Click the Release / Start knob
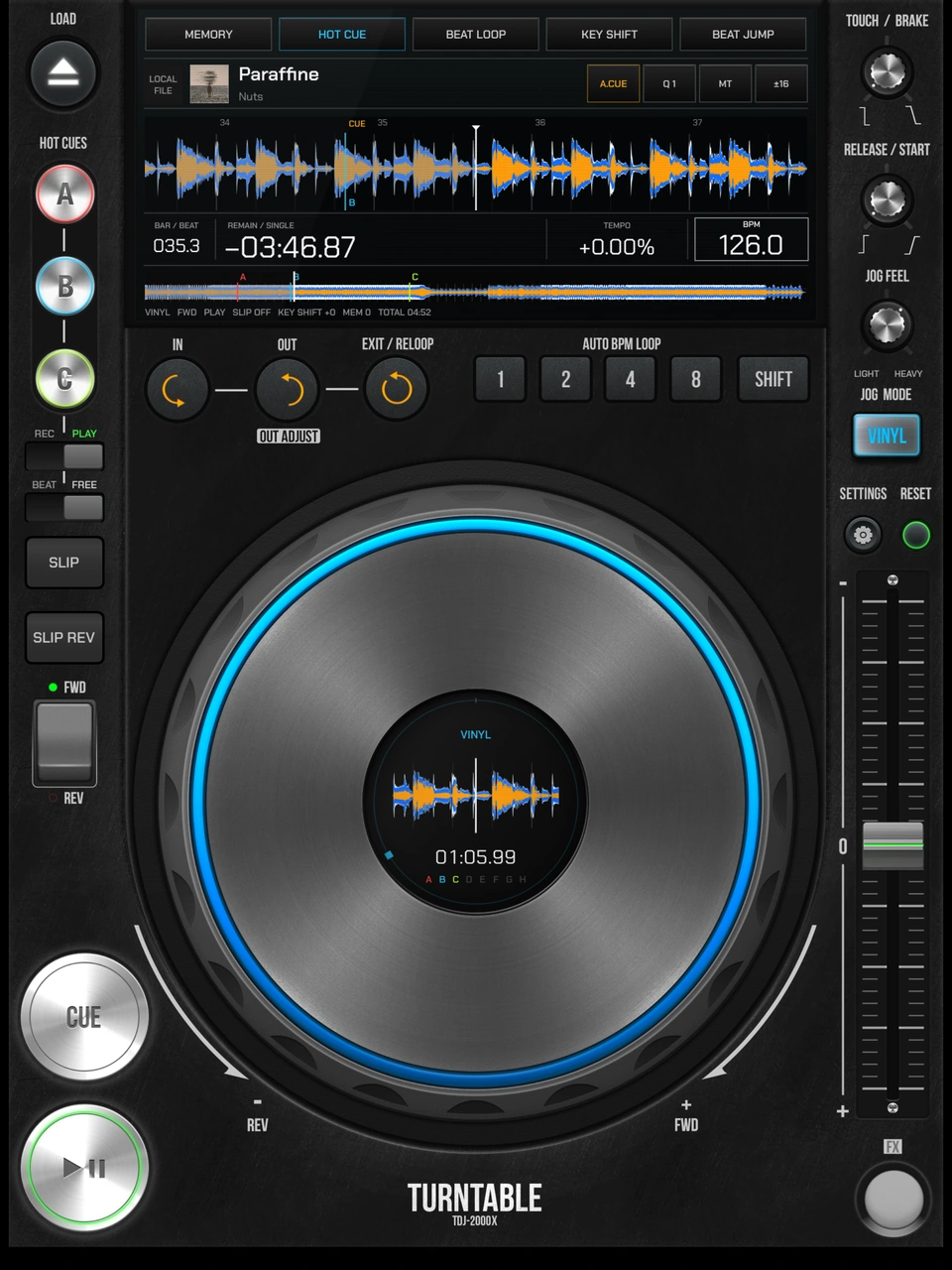 887,199
